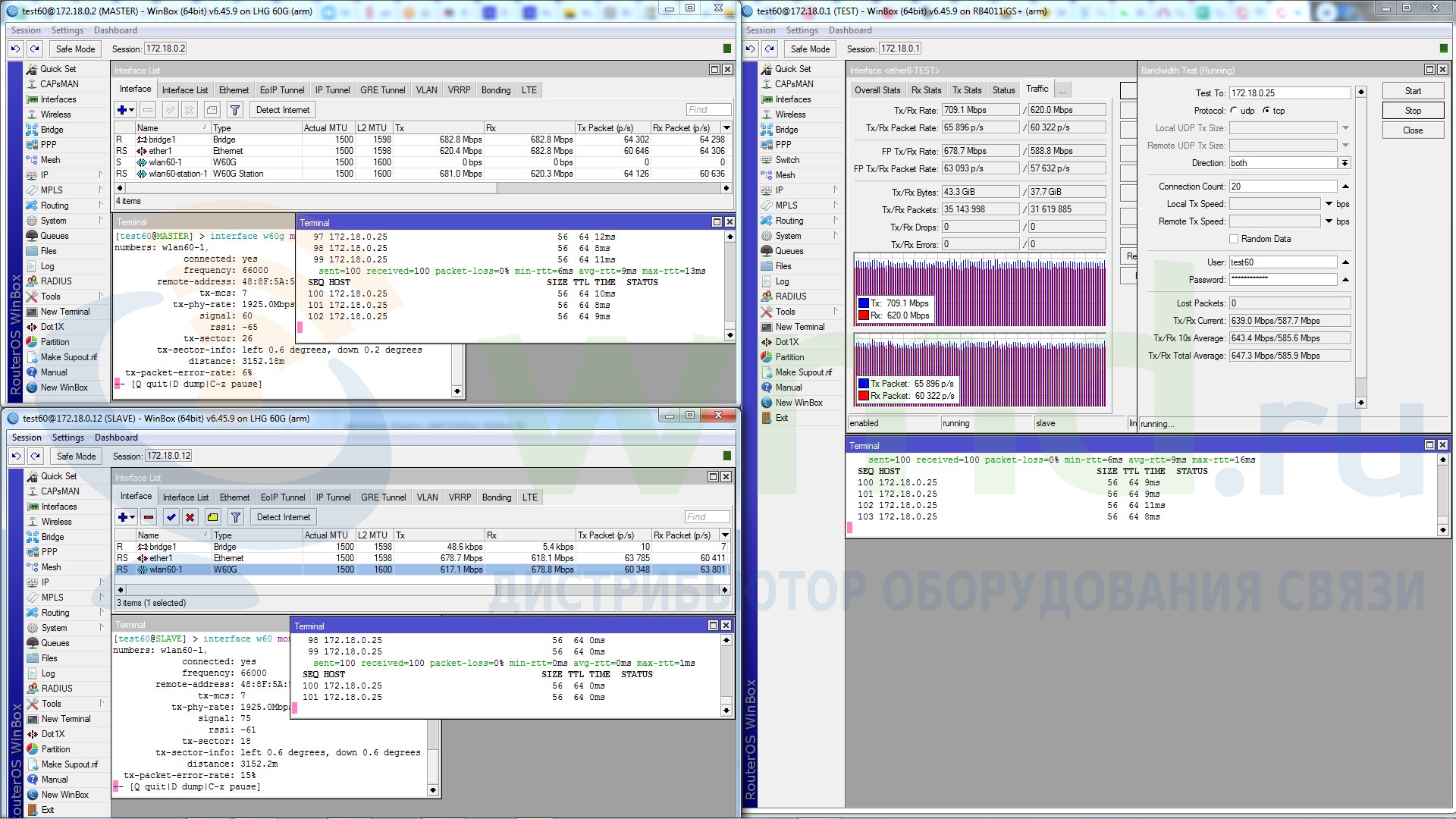This screenshot has width=1456, height=819.
Task: Click Exit in TEST window sidebar
Action: click(782, 418)
